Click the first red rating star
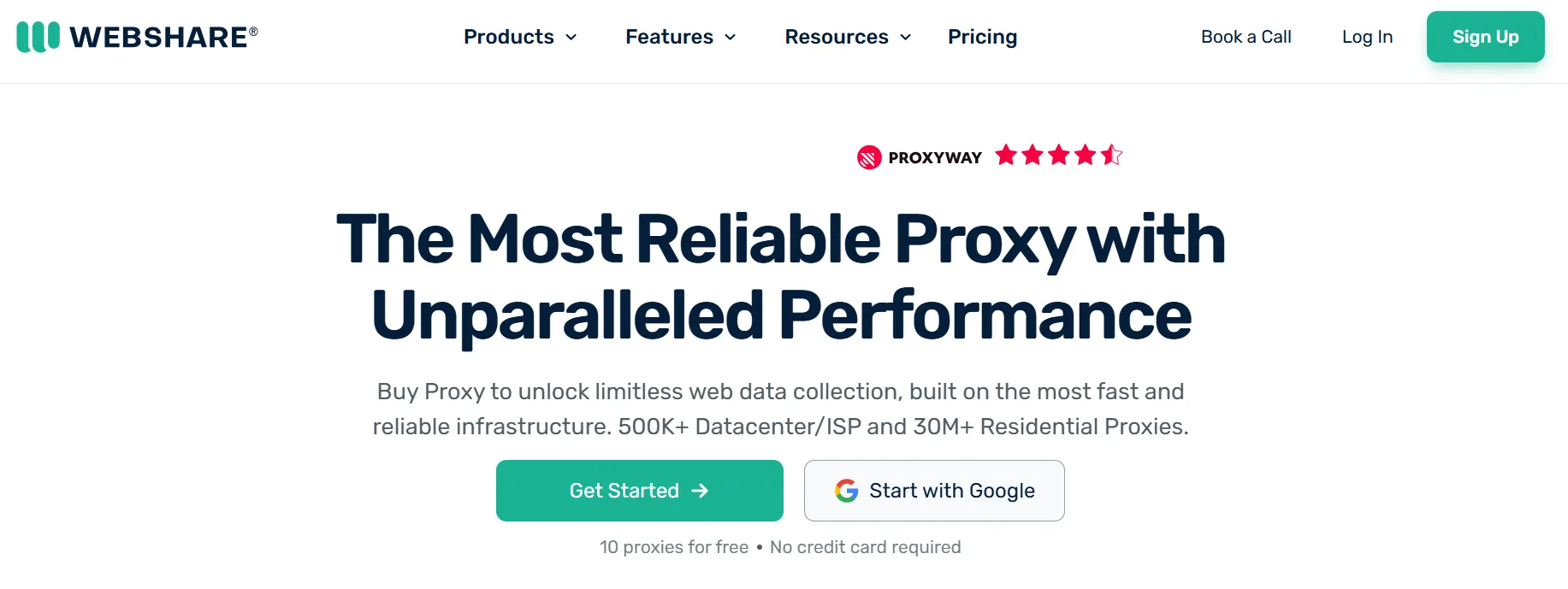The image size is (1568, 589). [1007, 155]
